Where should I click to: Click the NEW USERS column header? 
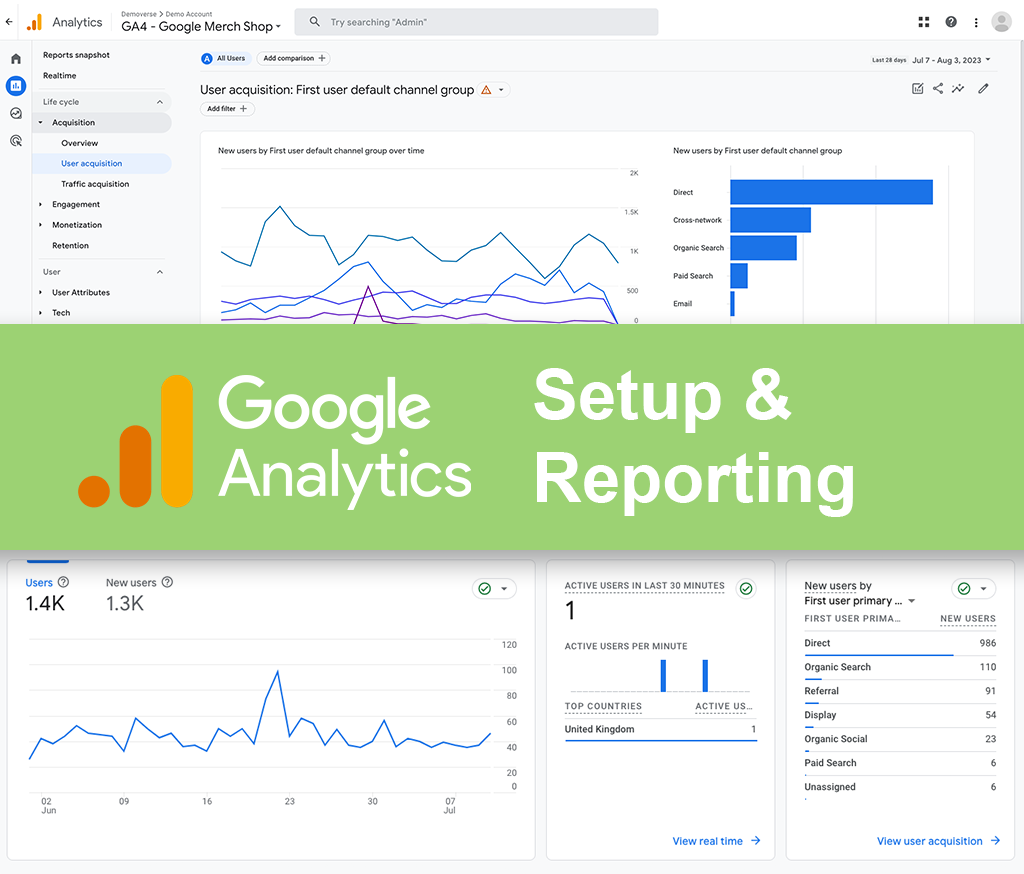click(968, 619)
